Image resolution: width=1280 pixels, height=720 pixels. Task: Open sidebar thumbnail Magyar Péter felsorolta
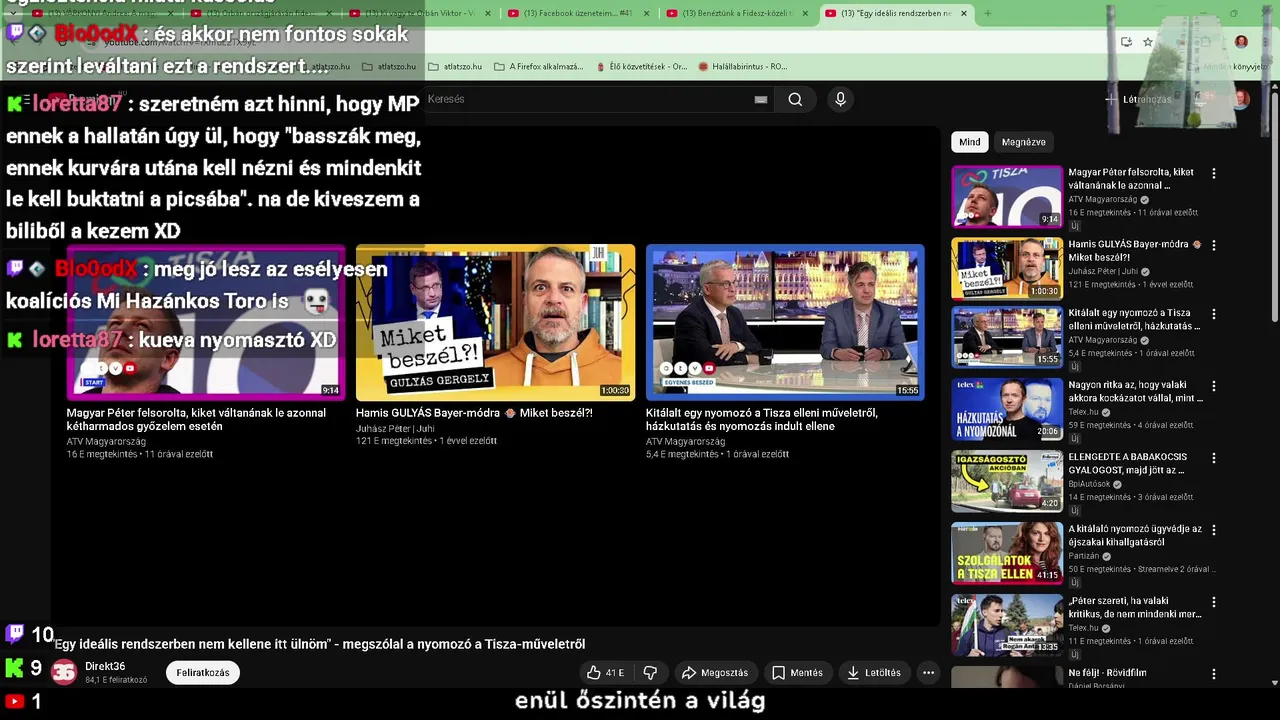(1007, 196)
